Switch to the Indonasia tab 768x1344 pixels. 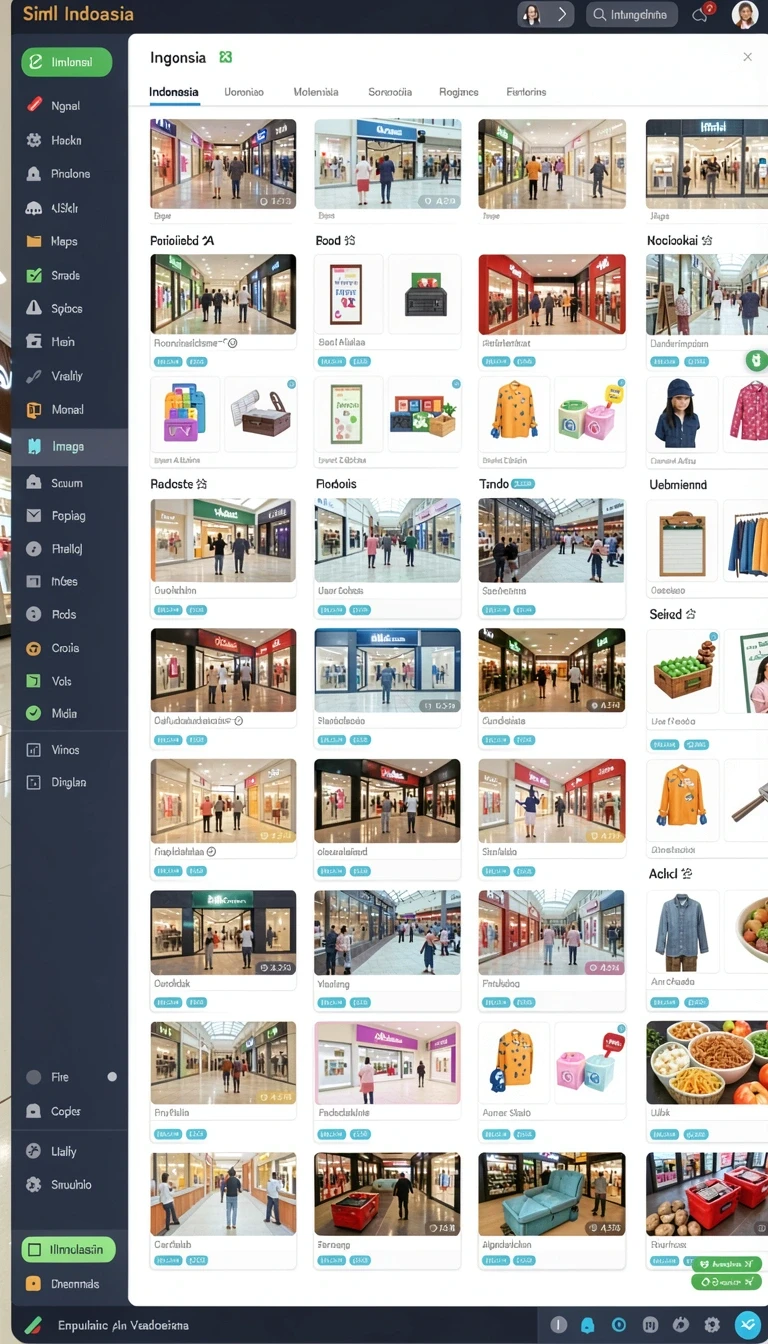click(x=174, y=92)
